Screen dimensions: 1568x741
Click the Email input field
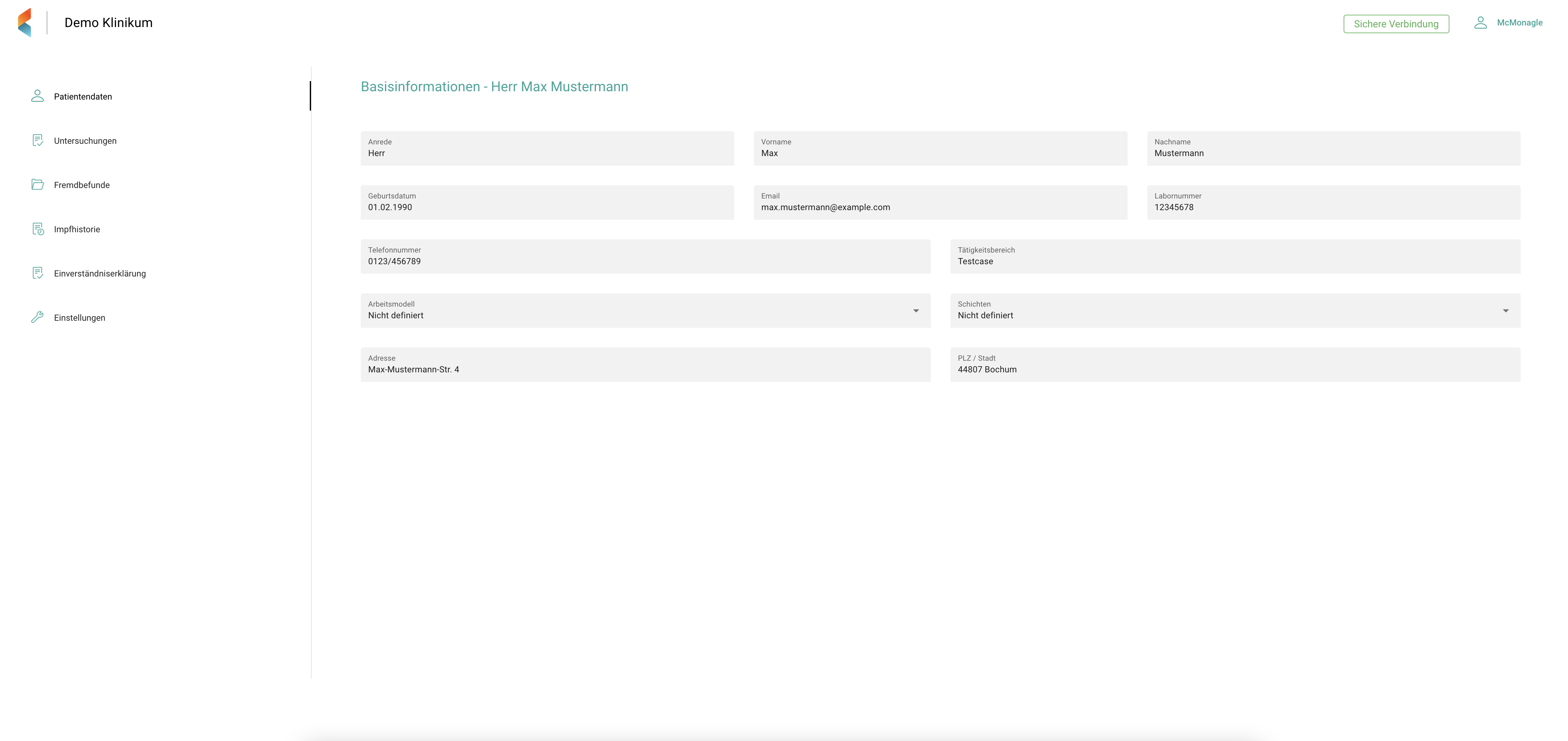pos(940,207)
